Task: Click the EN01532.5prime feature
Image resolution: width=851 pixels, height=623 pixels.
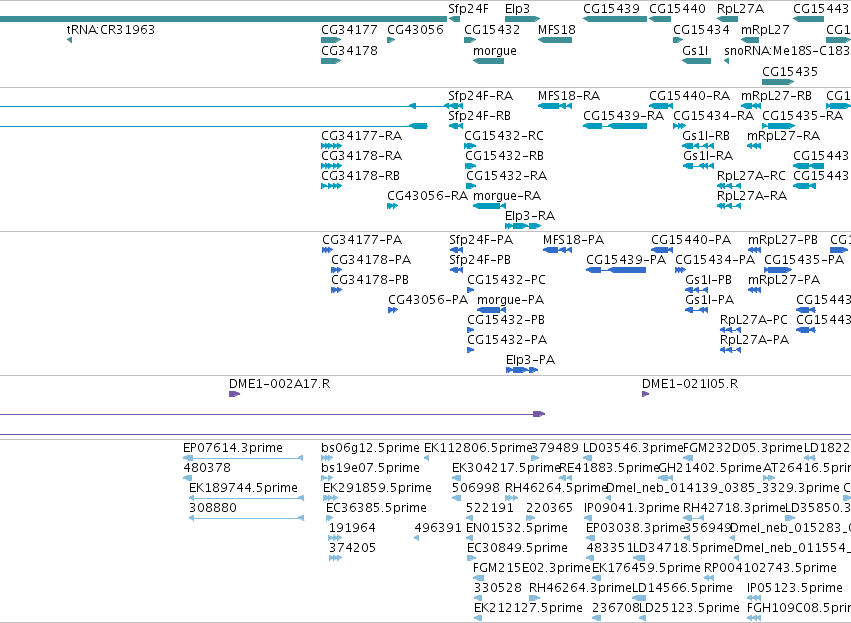Action: [470, 538]
